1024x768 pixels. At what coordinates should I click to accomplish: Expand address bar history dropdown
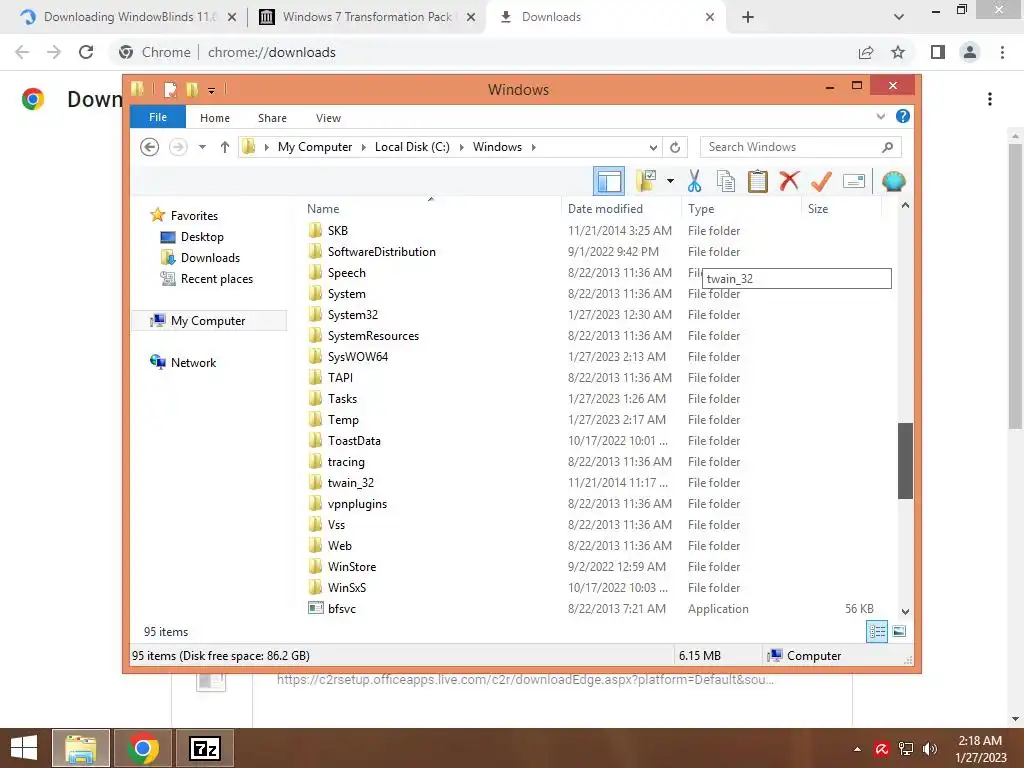pyautogui.click(x=653, y=147)
